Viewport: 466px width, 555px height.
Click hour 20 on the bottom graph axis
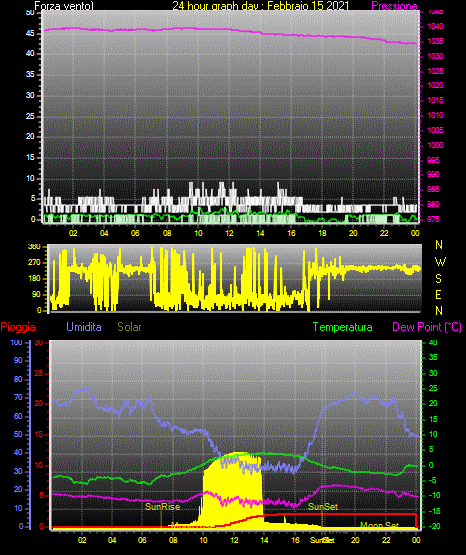point(355,540)
